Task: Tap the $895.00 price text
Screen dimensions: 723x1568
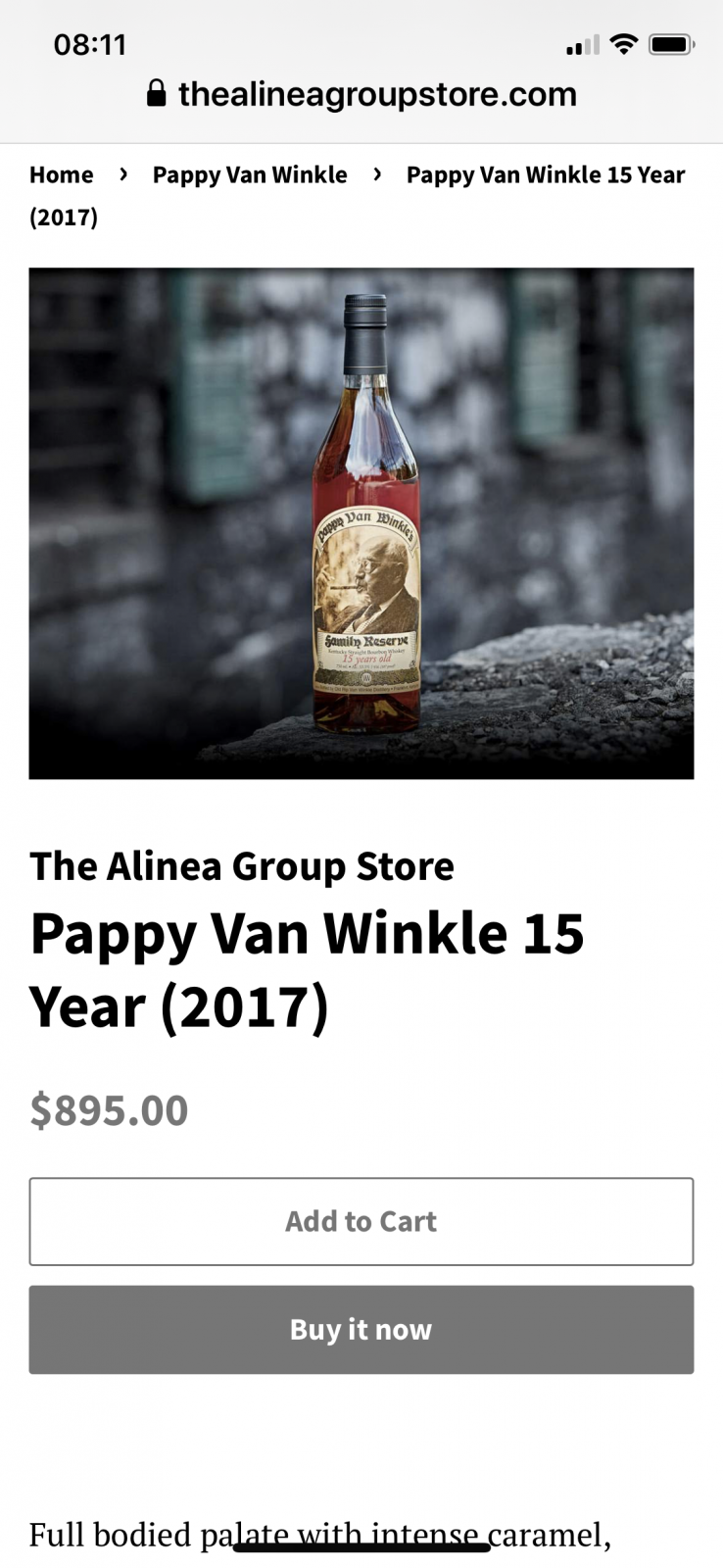Action: [x=109, y=1109]
